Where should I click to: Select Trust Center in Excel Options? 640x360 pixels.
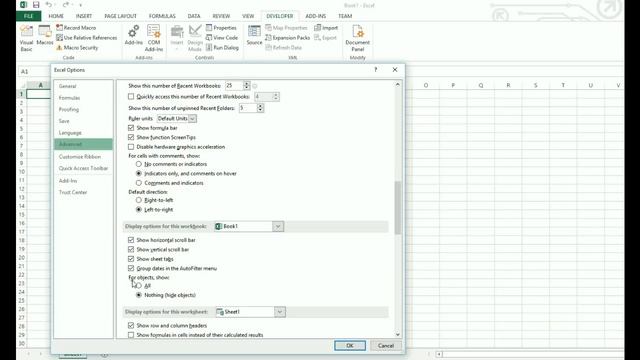tap(83, 192)
